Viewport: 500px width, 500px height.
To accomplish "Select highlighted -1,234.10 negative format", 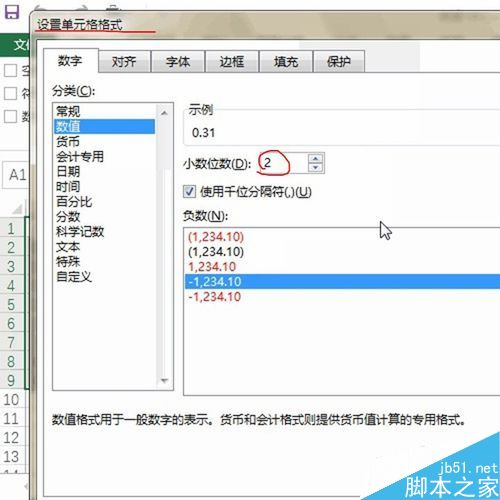I will [x=342, y=282].
